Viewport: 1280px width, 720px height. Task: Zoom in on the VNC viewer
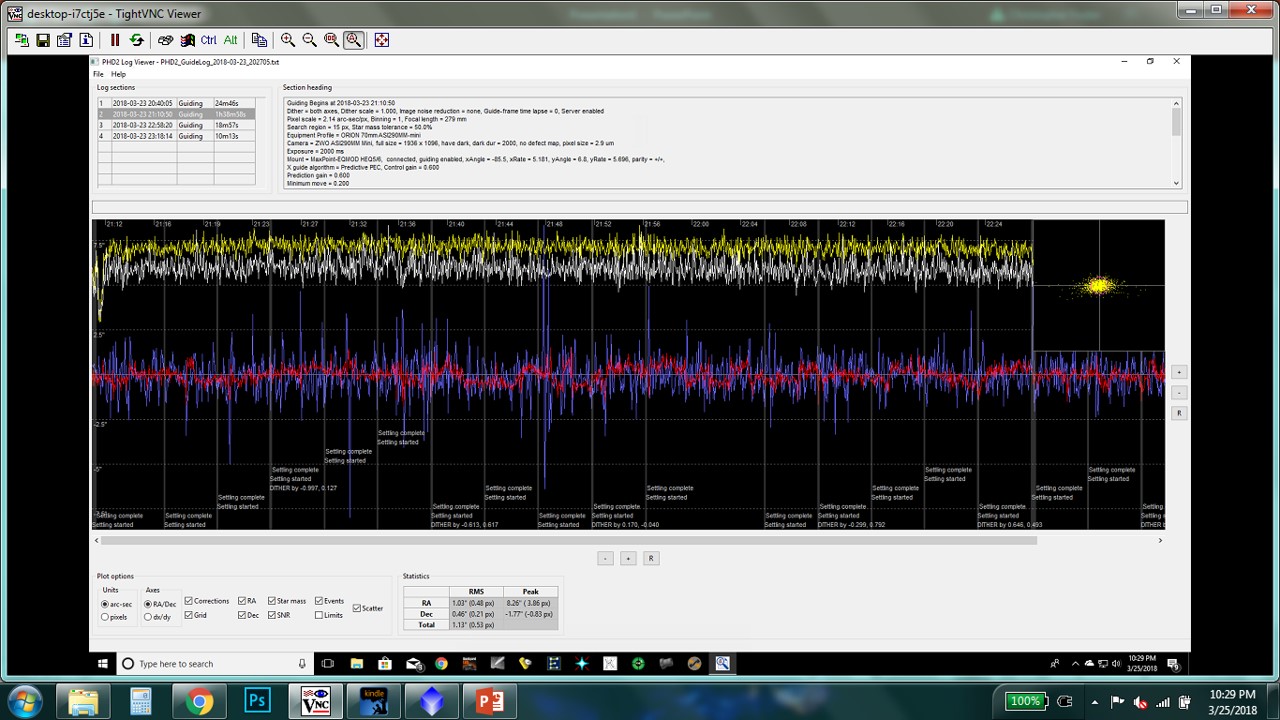[288, 40]
